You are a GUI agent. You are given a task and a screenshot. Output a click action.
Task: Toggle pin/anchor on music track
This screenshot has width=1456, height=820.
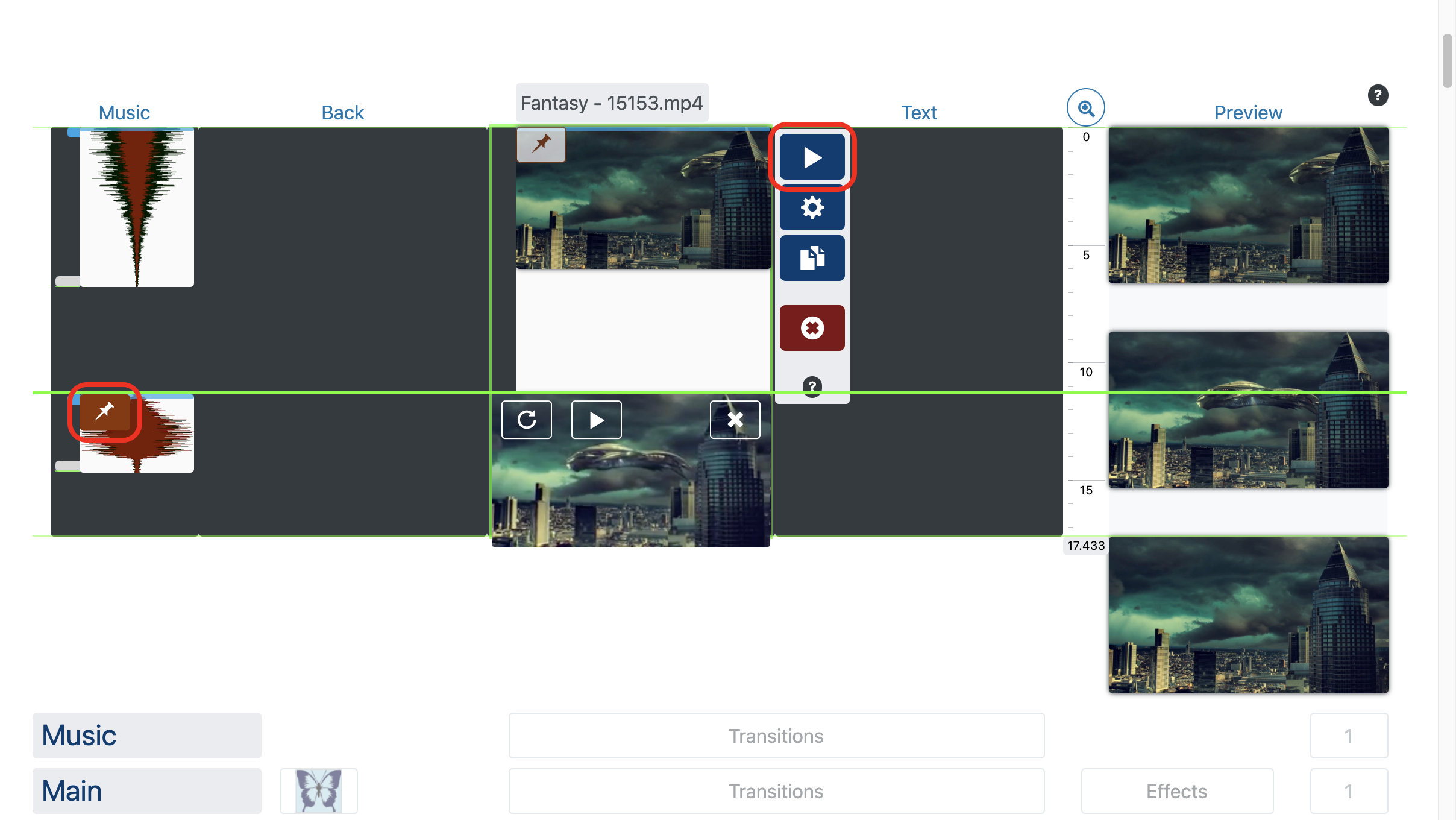pos(104,412)
